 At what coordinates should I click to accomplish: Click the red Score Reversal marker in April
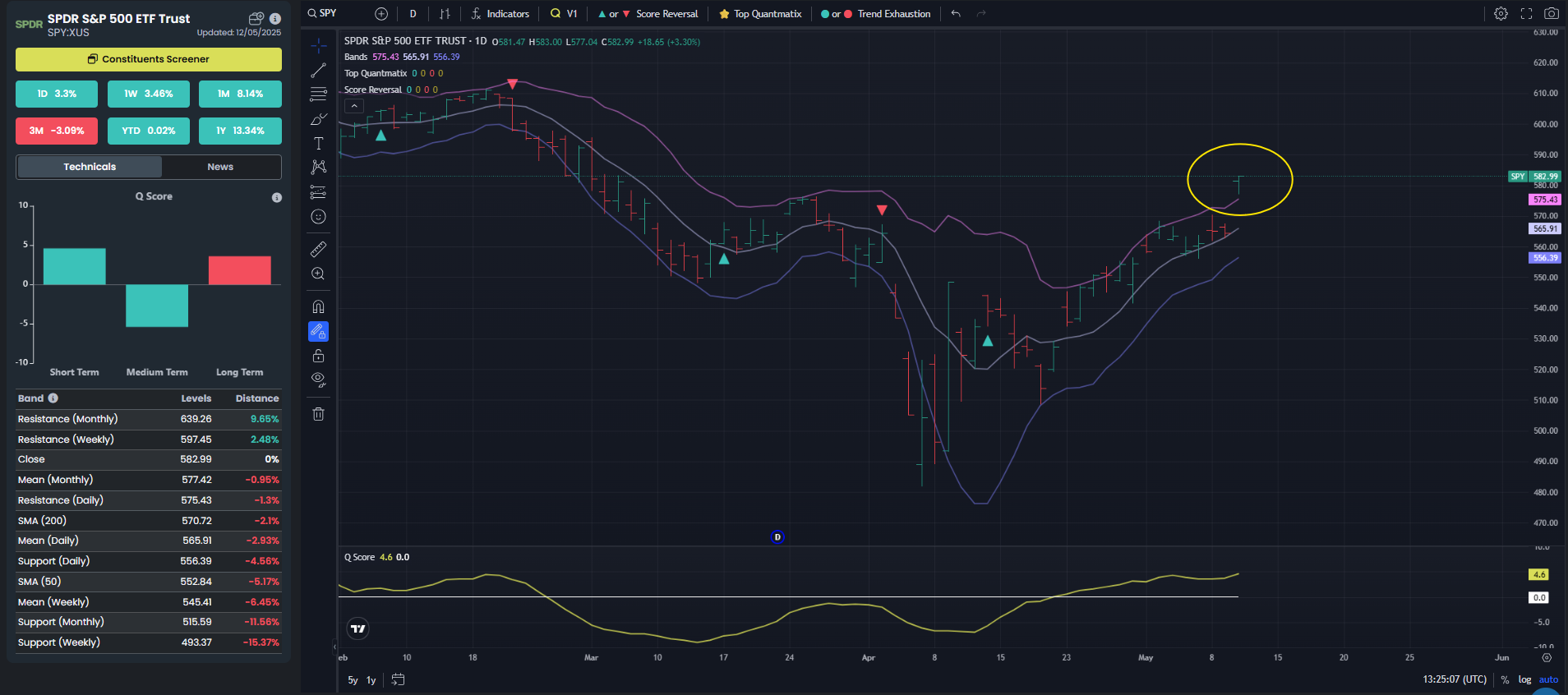tap(882, 210)
